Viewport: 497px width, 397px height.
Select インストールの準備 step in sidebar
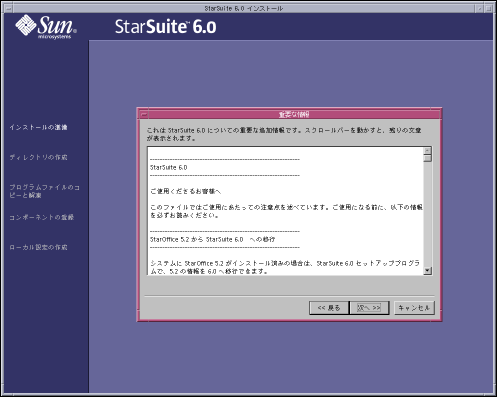click(38, 127)
